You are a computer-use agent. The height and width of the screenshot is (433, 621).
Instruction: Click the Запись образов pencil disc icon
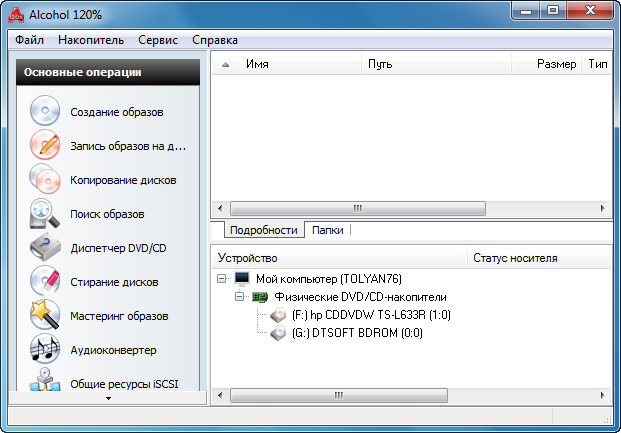45,145
